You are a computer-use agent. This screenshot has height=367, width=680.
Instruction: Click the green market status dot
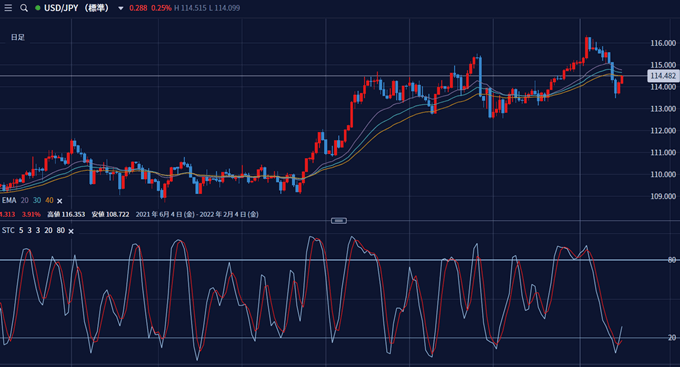pyautogui.click(x=38, y=8)
